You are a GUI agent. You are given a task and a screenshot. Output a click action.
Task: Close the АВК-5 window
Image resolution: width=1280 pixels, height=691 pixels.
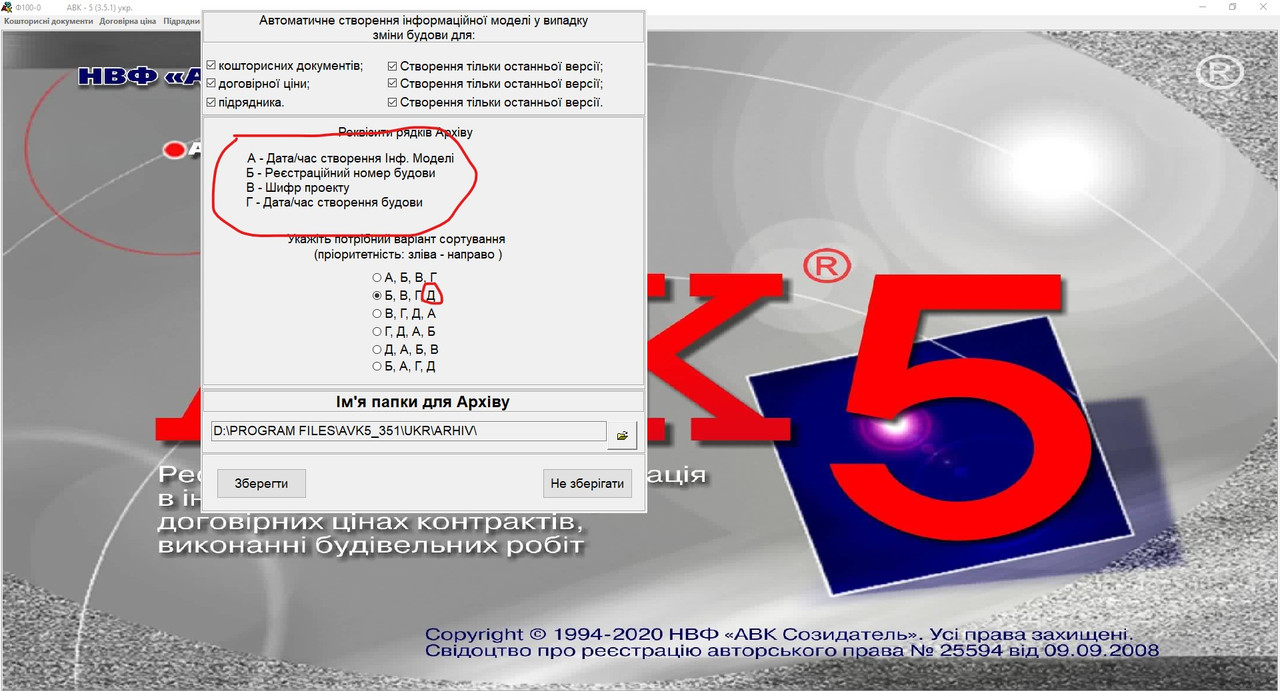1264,7
